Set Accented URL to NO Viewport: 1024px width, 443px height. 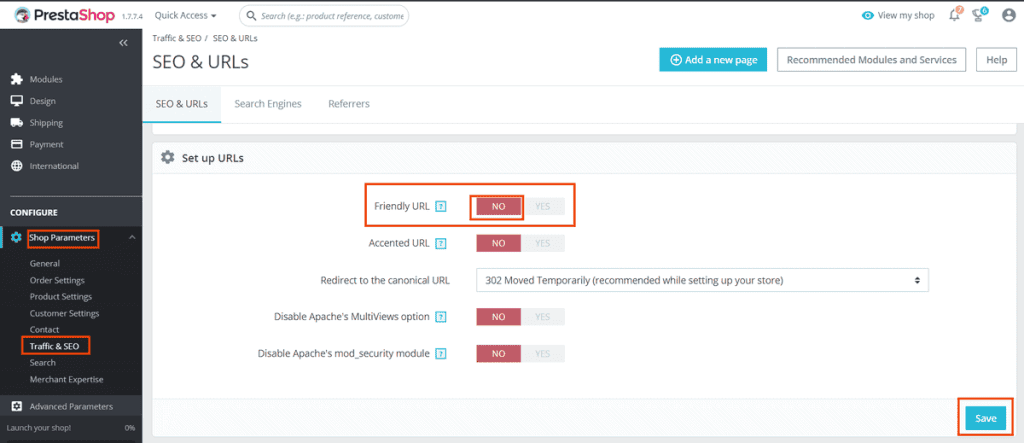coord(498,243)
